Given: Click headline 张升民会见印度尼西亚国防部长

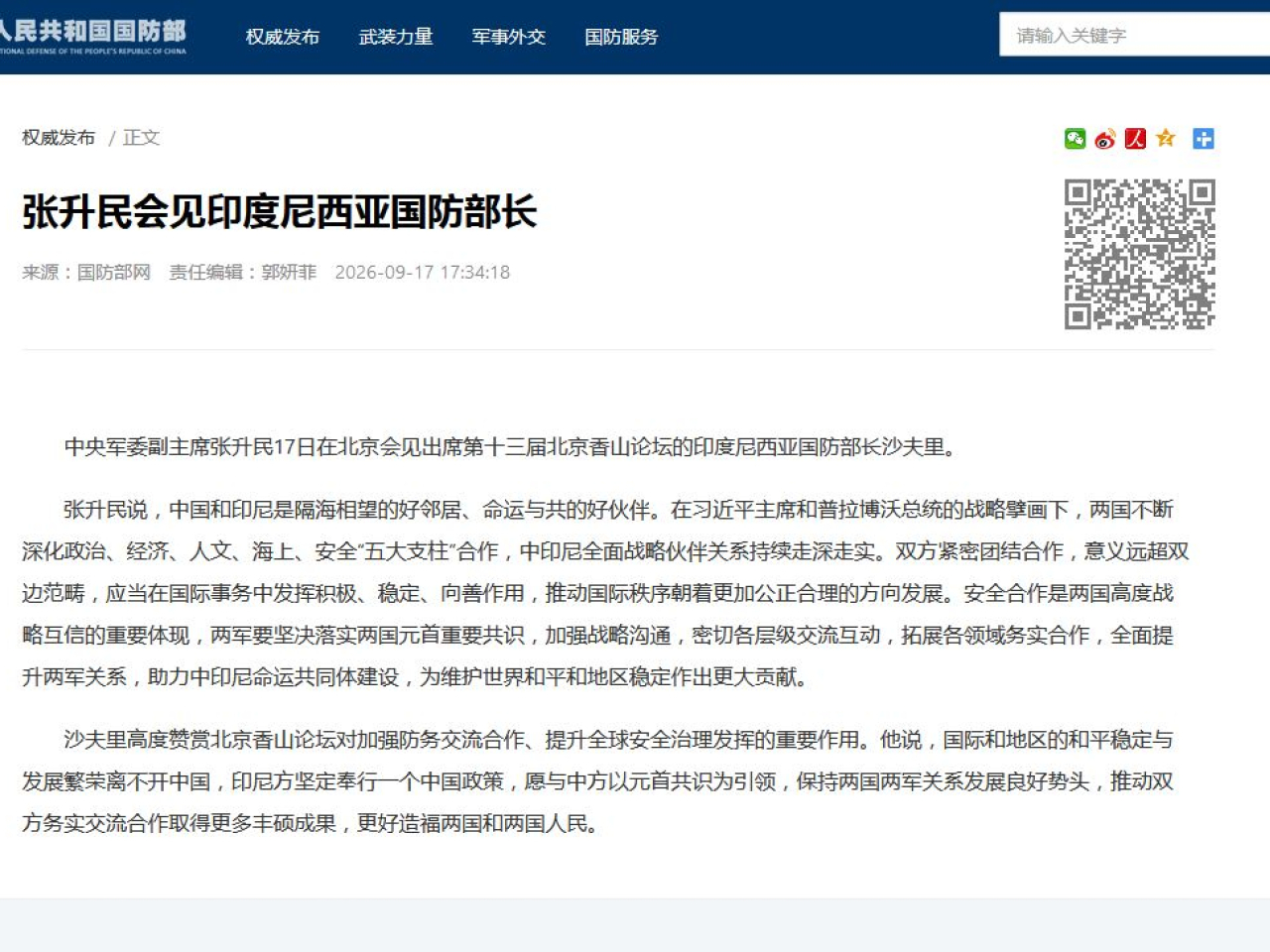Looking at the screenshot, I should (280, 212).
